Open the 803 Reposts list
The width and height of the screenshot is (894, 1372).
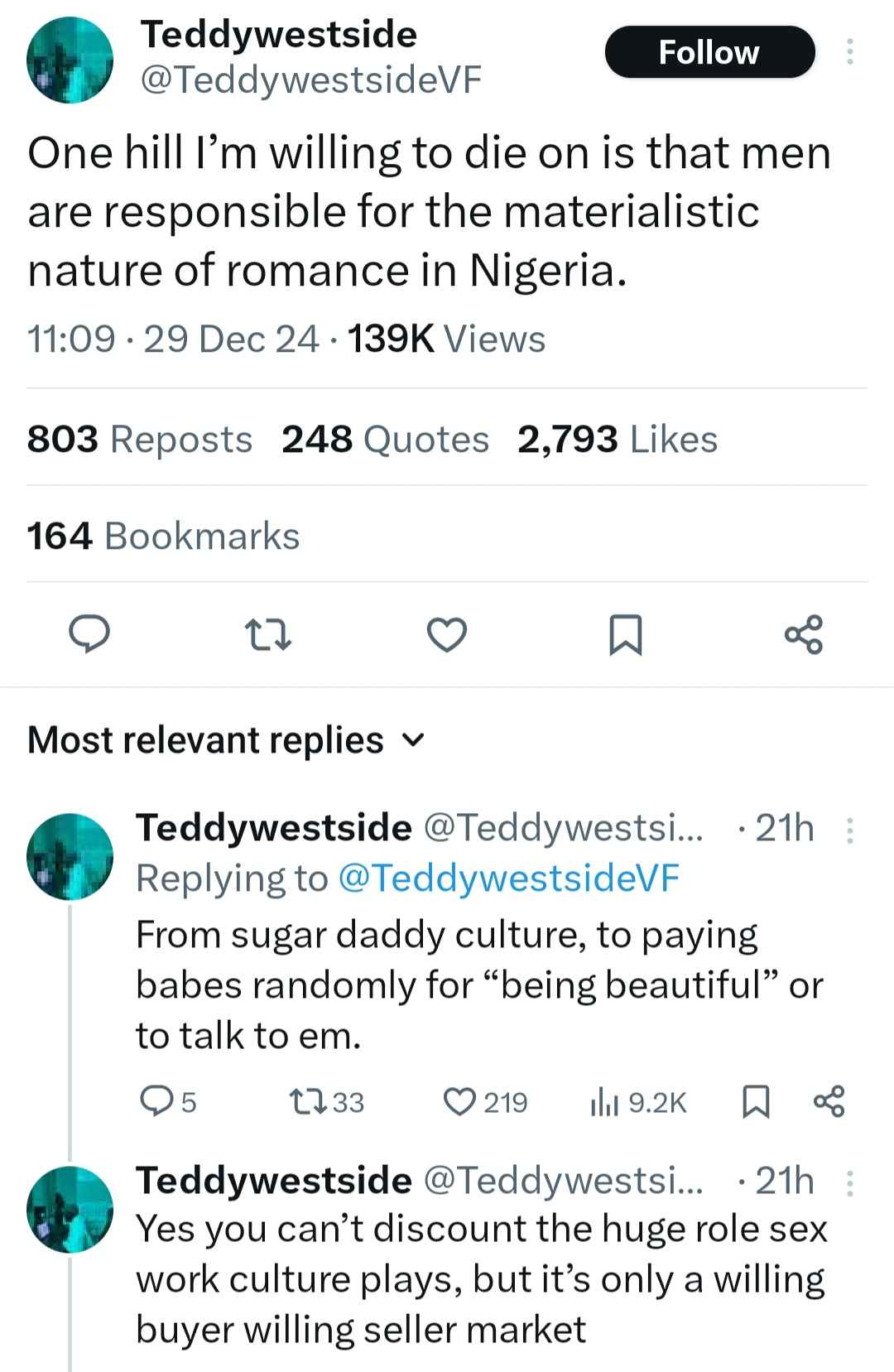(140, 439)
